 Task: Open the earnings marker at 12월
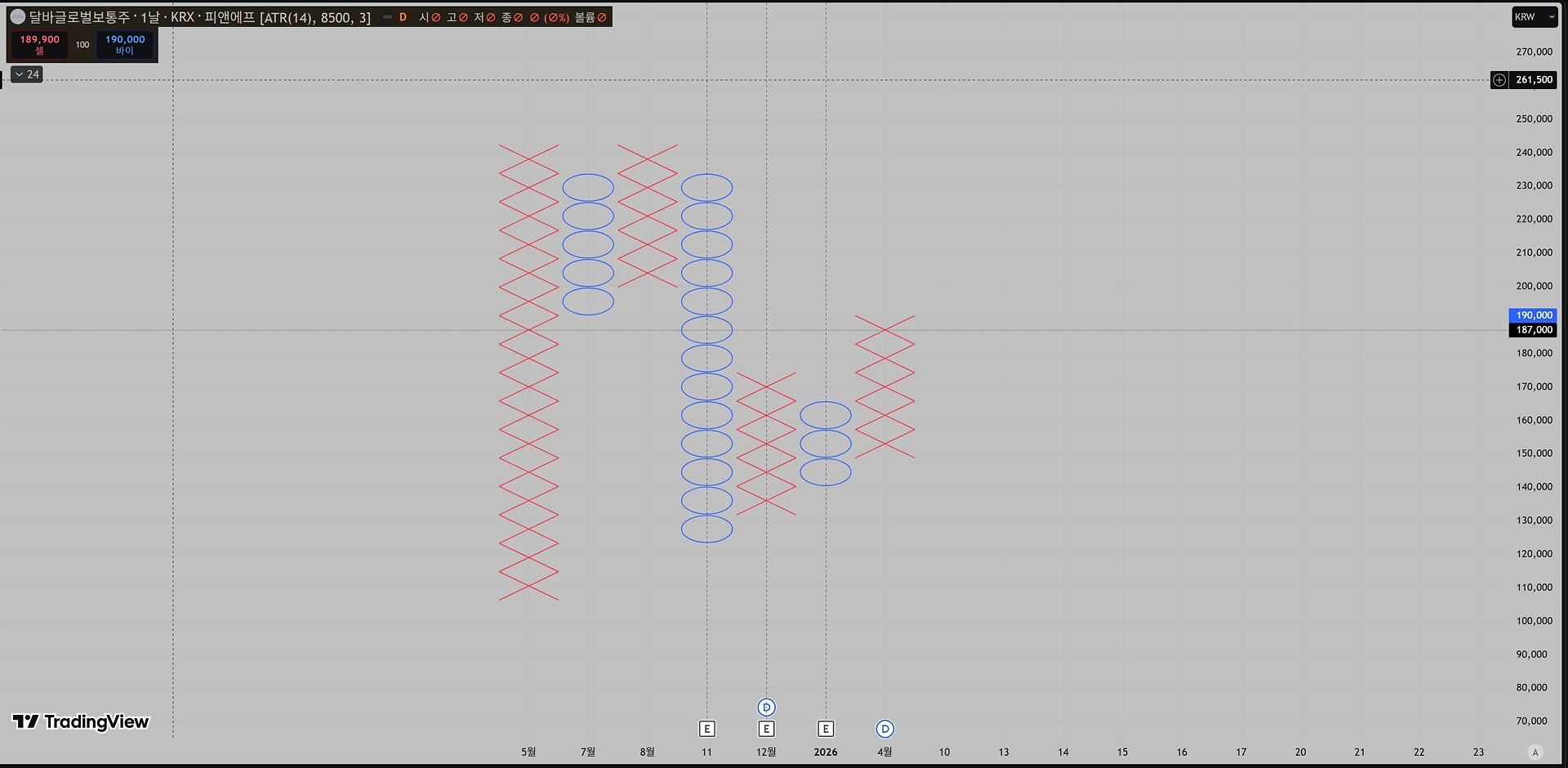click(x=766, y=729)
